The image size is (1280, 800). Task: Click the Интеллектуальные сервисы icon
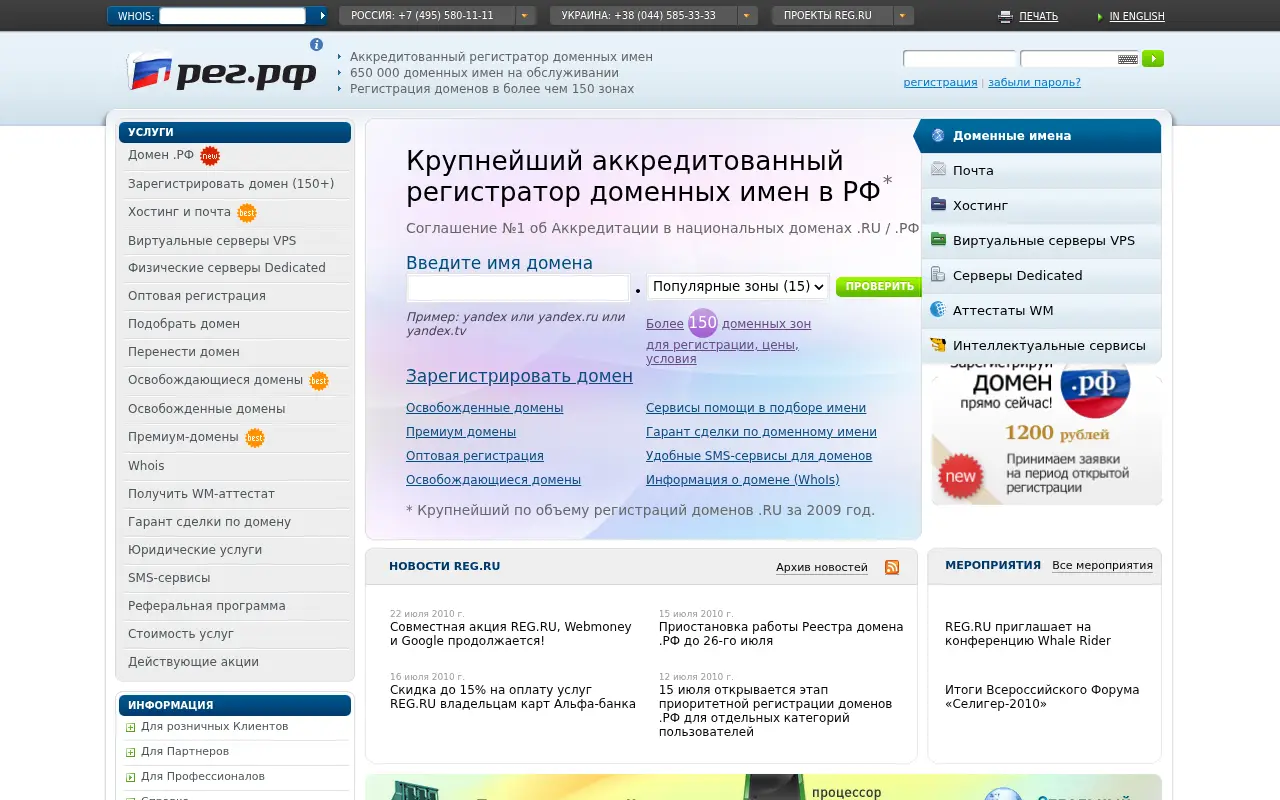[938, 345]
